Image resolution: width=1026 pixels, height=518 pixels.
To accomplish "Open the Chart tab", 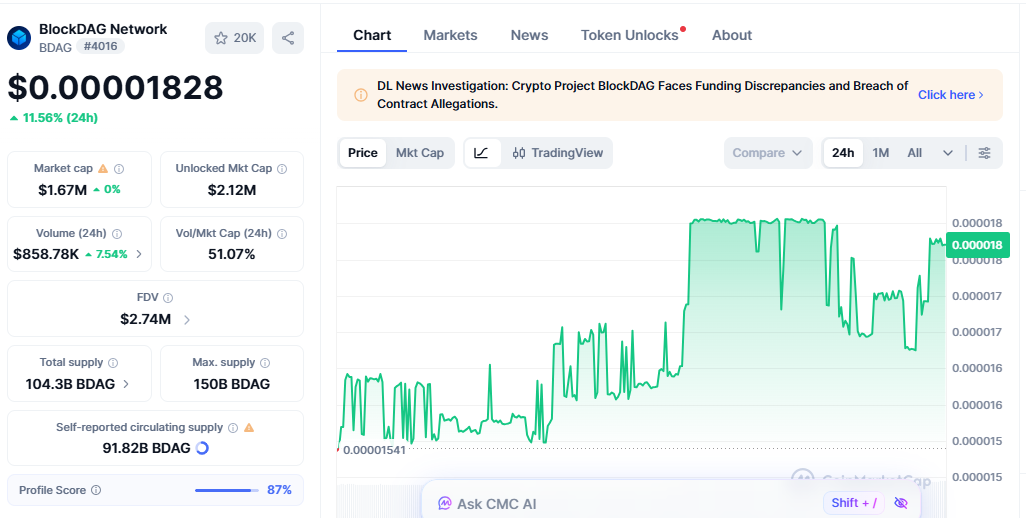I will [372, 35].
